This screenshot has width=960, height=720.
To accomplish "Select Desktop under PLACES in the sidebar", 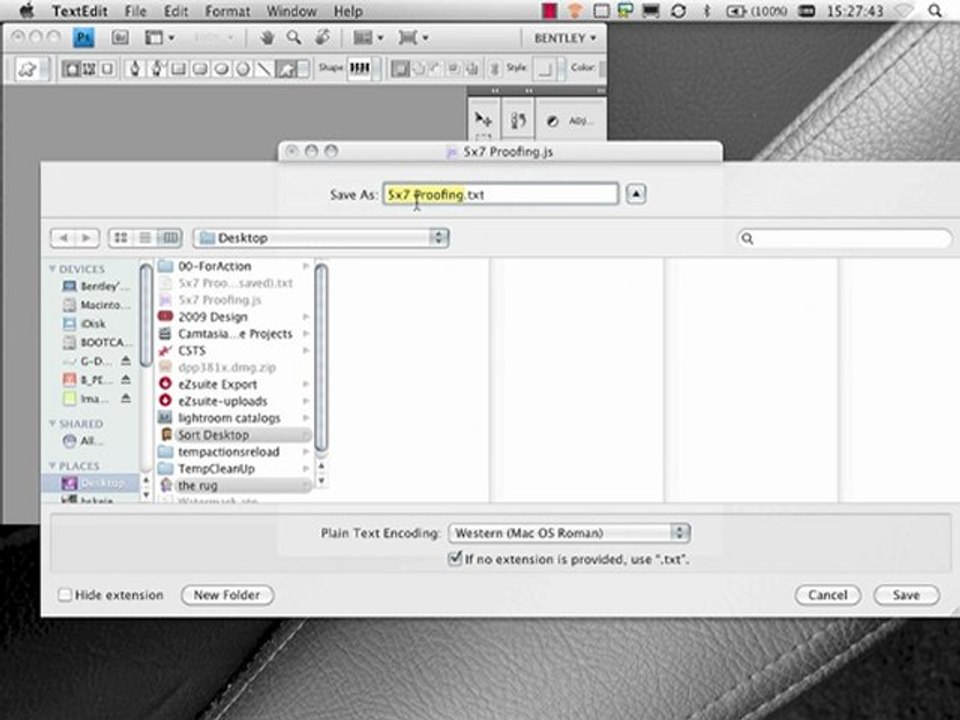I will 92,483.
